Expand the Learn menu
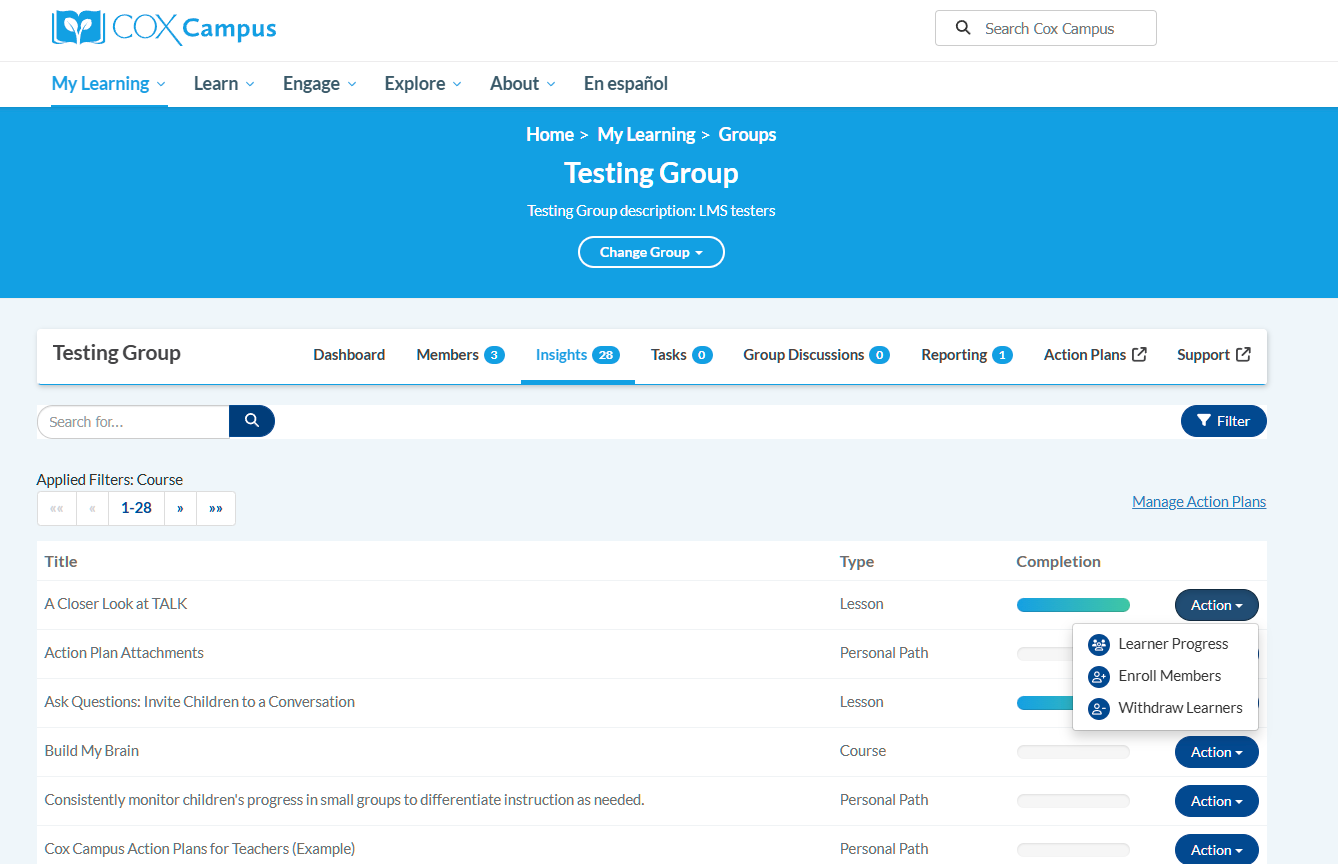Screen dimensions: 1338x864 click(x=224, y=84)
